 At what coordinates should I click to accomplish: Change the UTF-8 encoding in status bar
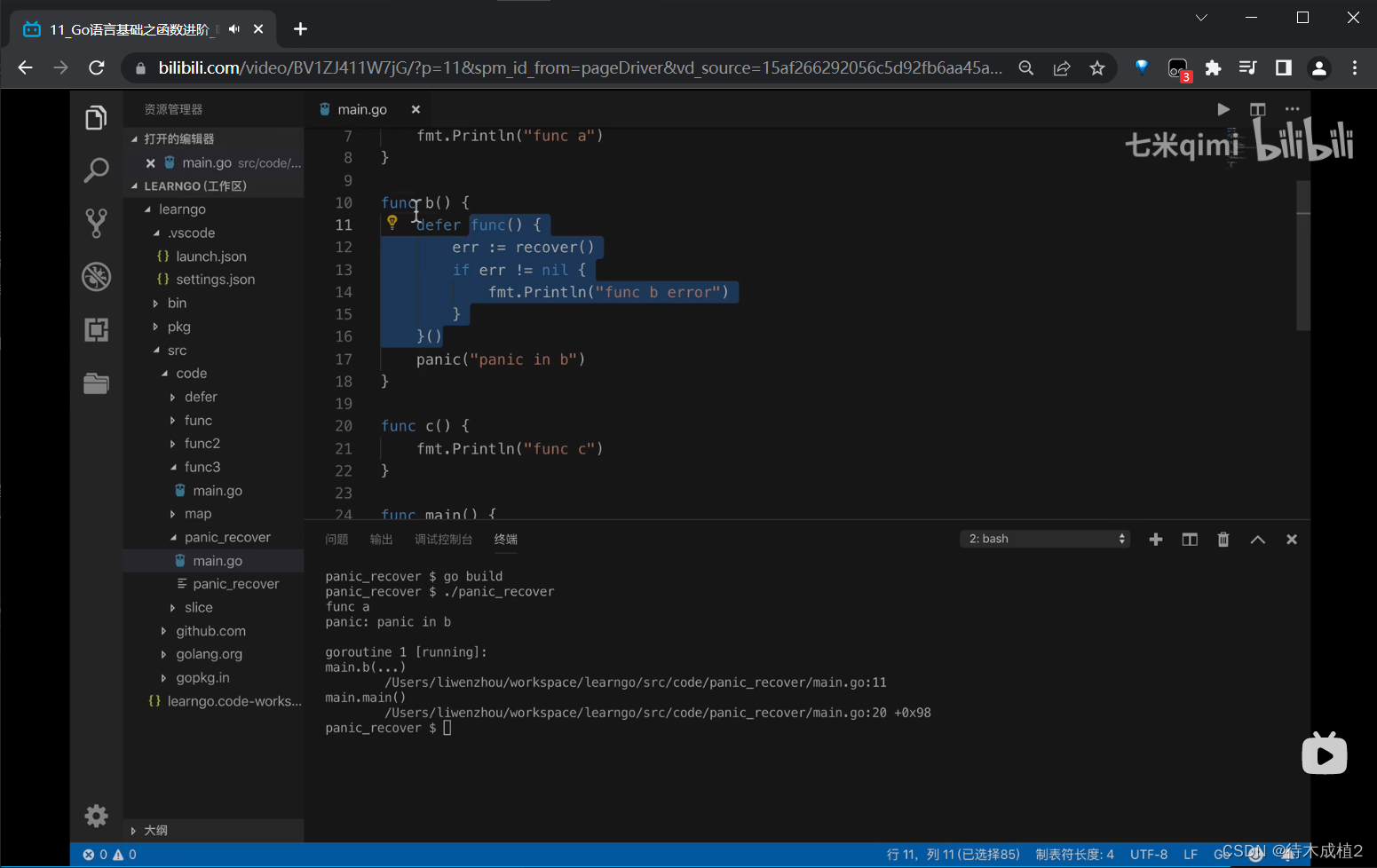pos(1149,855)
